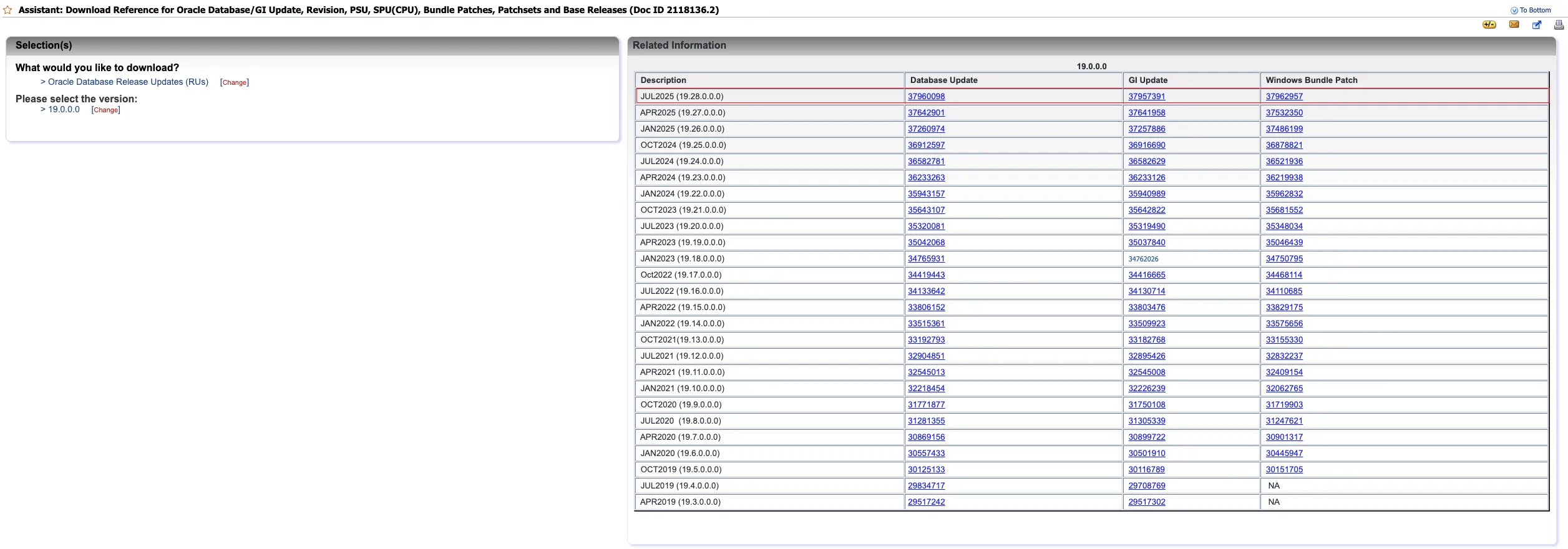Click Oracle Database Release Updates (RUs) selection
This screenshot has width=1568, height=549.
pos(128,82)
